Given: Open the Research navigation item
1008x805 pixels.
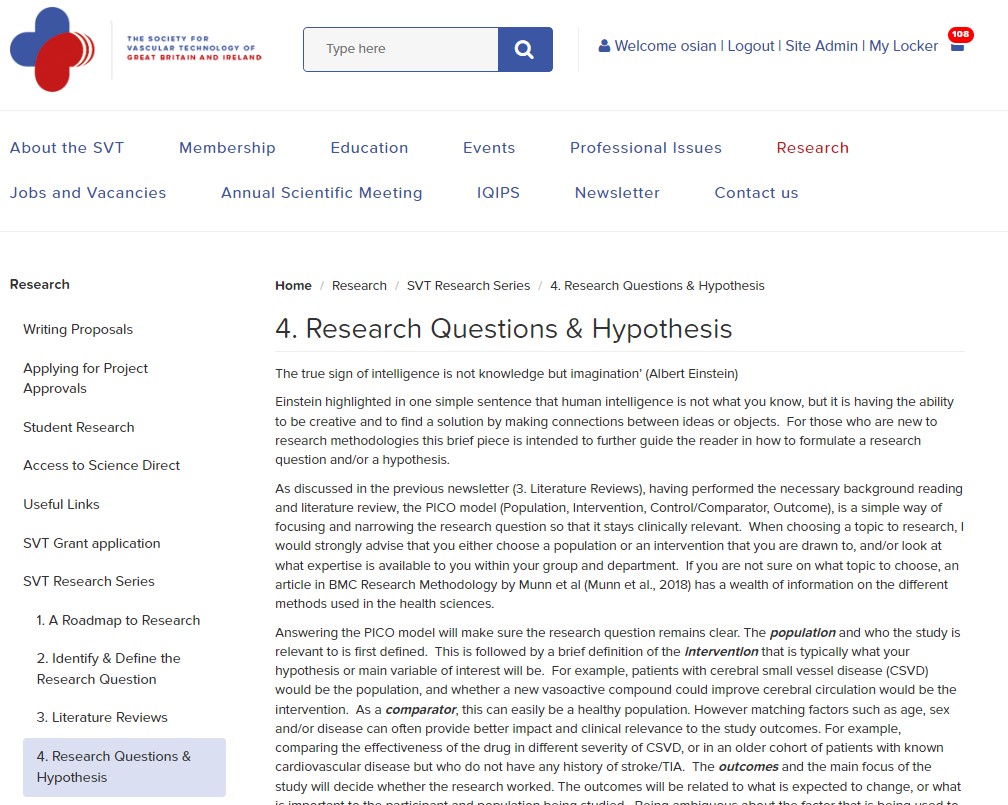Looking at the screenshot, I should (812, 148).
